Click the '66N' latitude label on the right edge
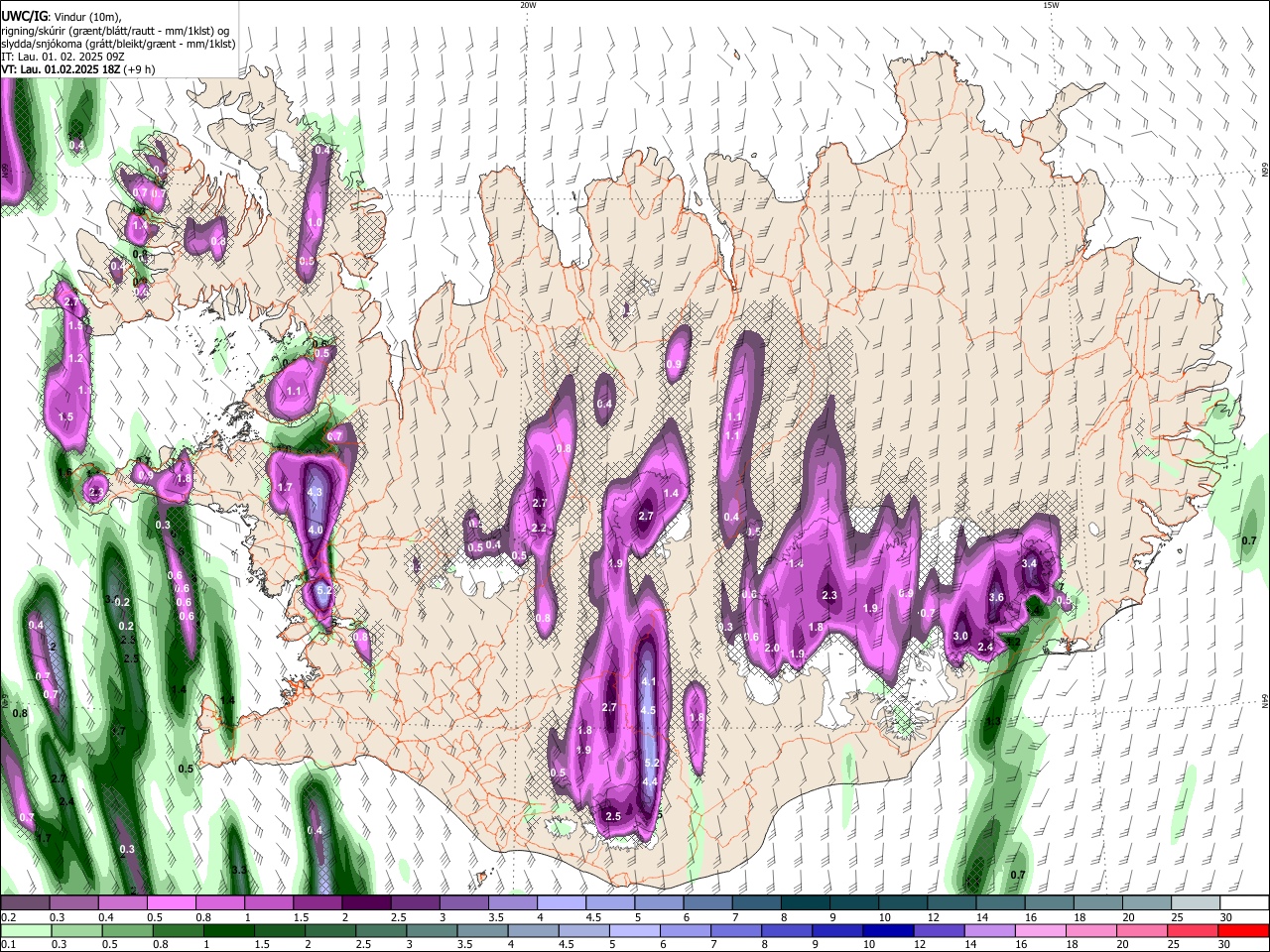 coord(1265,170)
